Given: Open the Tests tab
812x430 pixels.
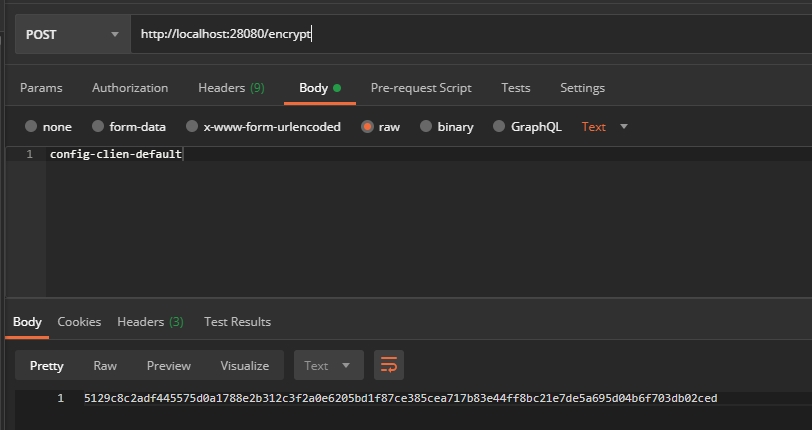Looking at the screenshot, I should coord(515,88).
